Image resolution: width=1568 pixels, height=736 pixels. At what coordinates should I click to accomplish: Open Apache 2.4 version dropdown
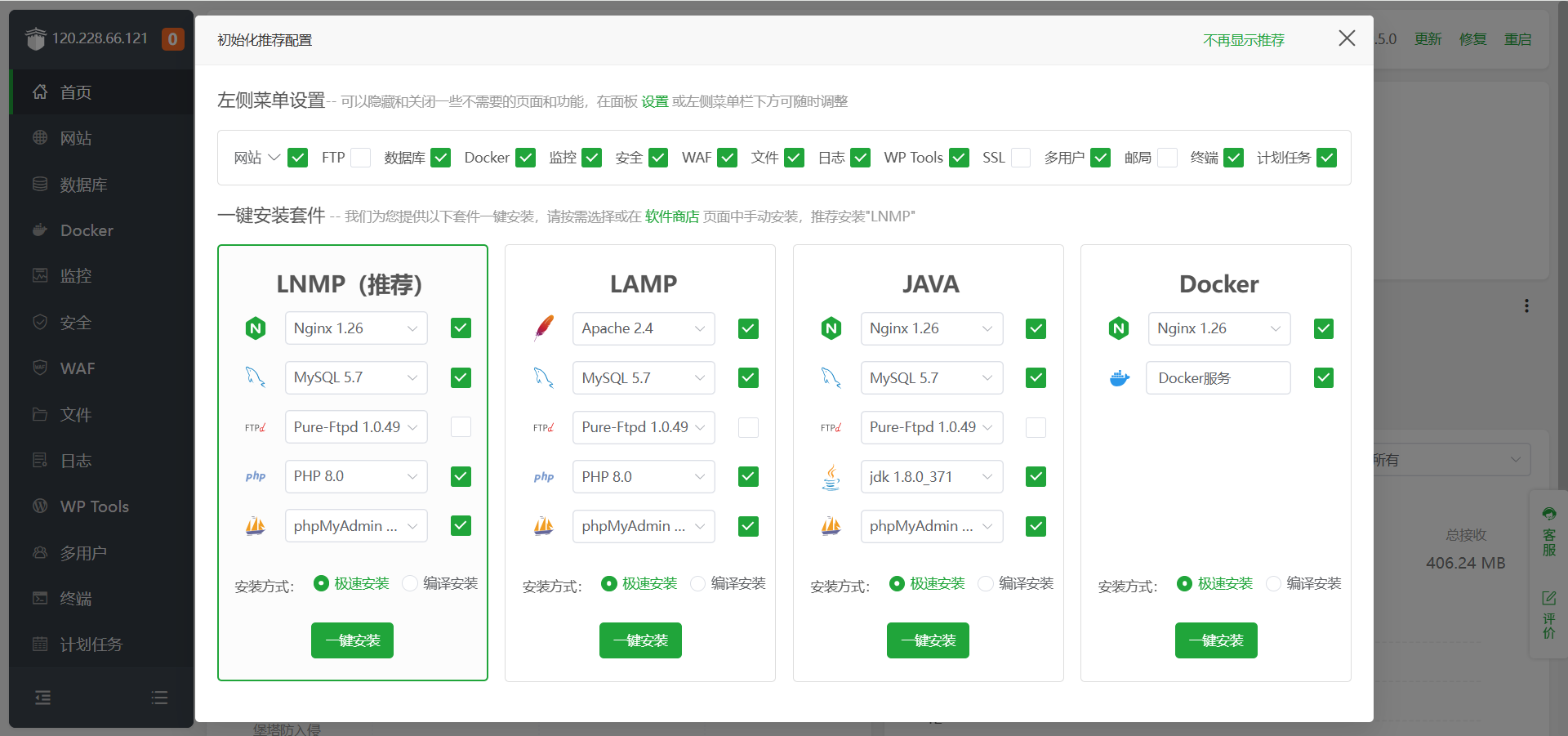click(644, 328)
